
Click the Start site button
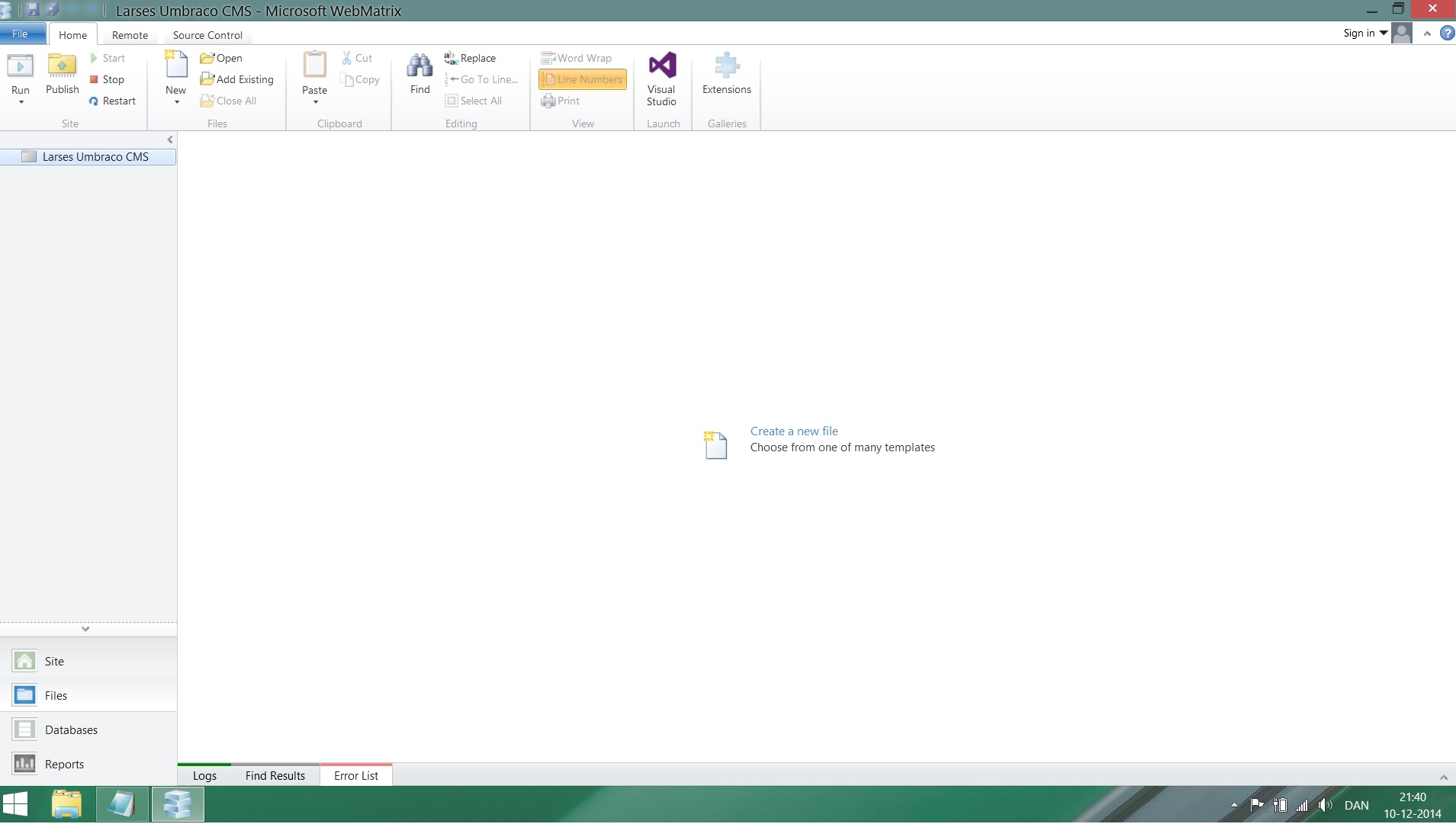tap(107, 58)
